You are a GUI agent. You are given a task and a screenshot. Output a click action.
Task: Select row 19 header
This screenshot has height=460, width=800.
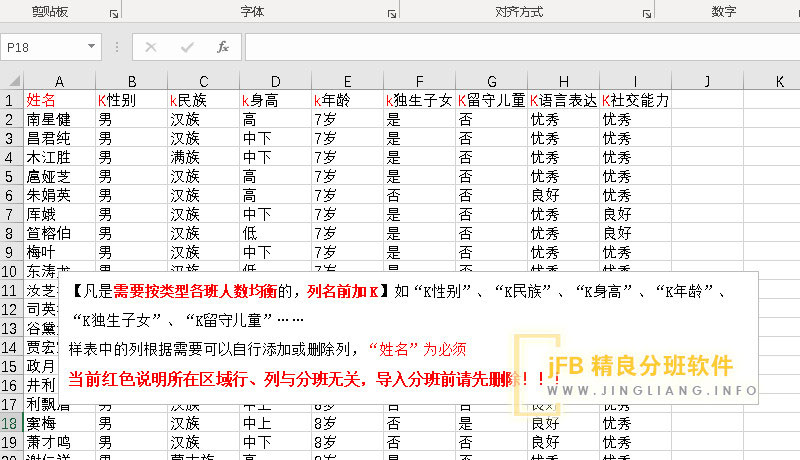(11, 442)
